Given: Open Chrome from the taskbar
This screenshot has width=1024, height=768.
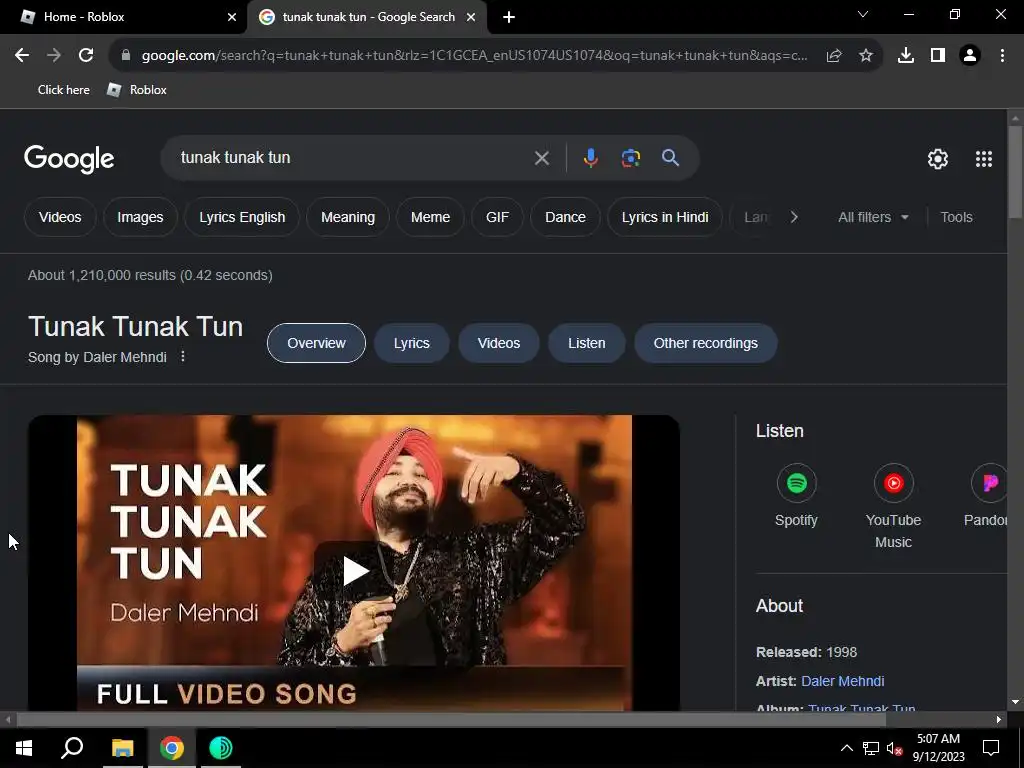Looking at the screenshot, I should coord(172,748).
